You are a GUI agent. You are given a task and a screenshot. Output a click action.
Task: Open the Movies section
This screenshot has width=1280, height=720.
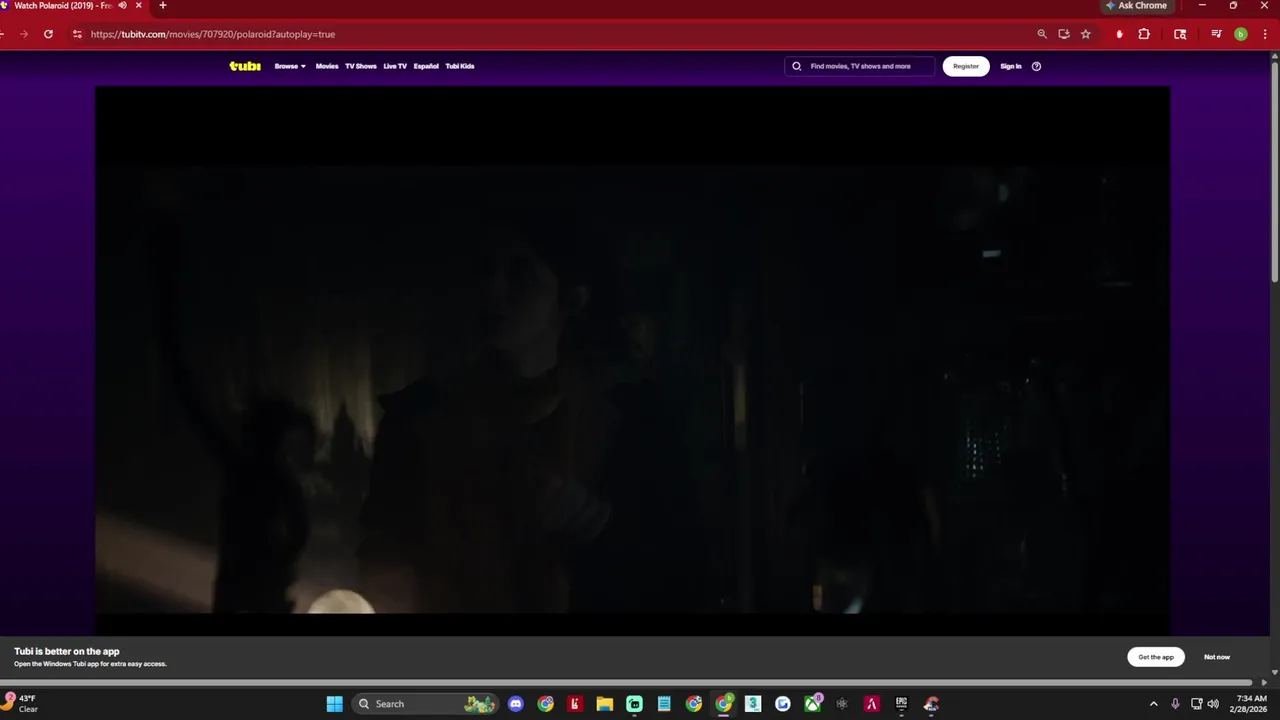[327, 66]
